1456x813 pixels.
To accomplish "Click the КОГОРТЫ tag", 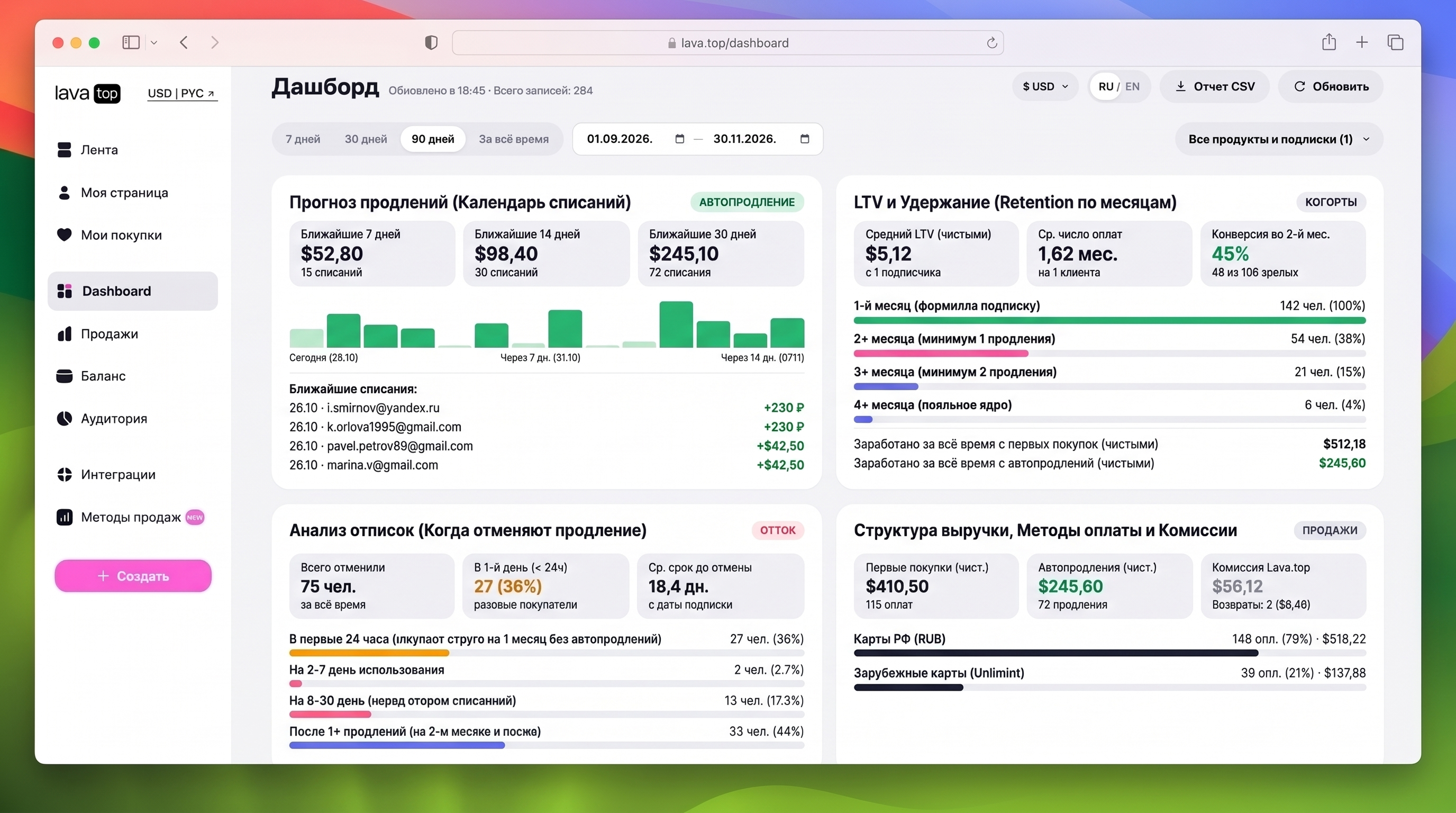I will click(1331, 202).
